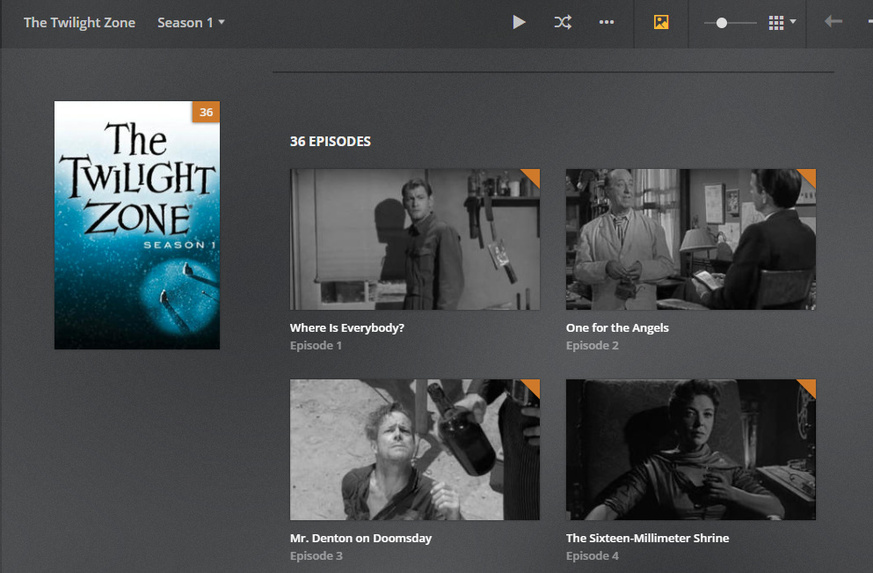
Task: Click the orange 36 unwatched badge
Action: tap(206, 112)
